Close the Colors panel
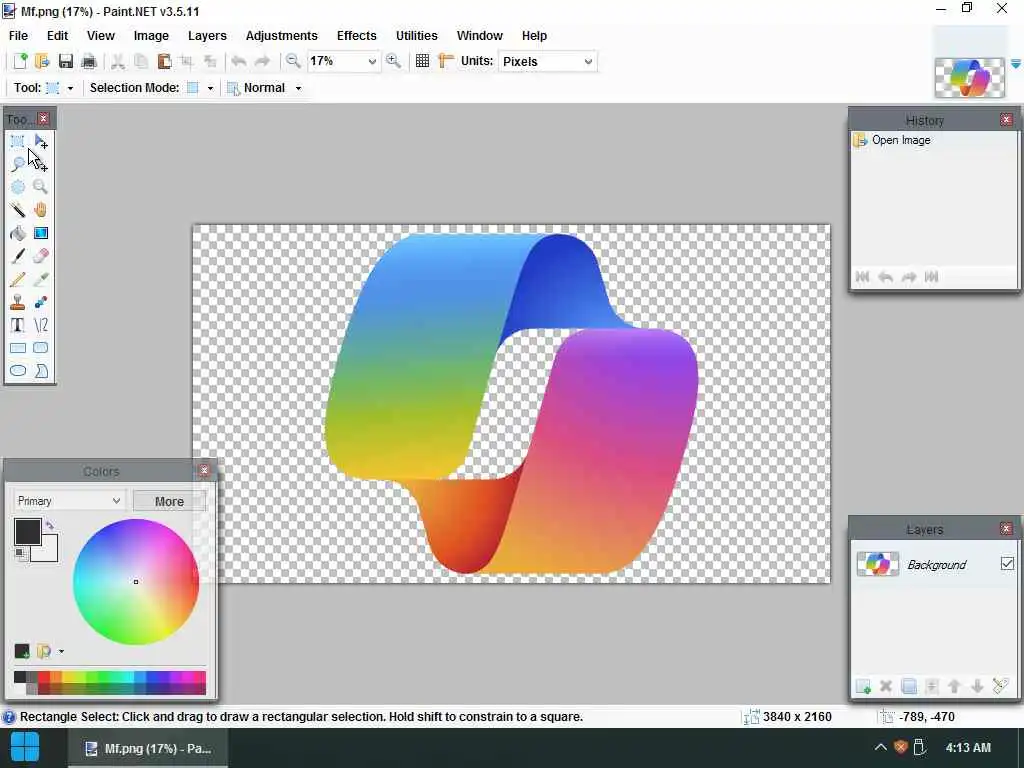 coord(204,470)
